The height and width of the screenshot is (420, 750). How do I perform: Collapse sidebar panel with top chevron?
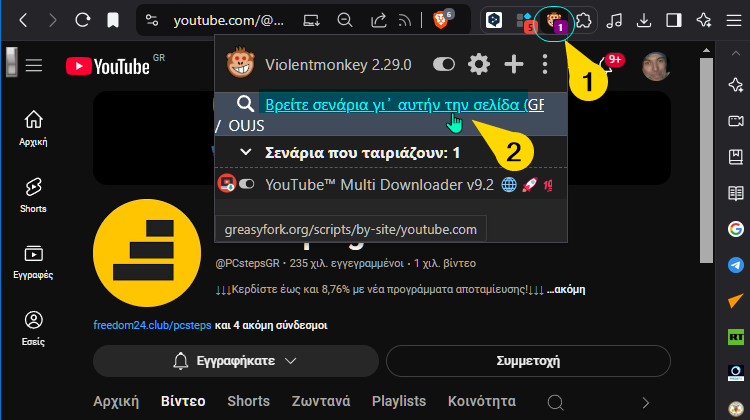[x=736, y=54]
